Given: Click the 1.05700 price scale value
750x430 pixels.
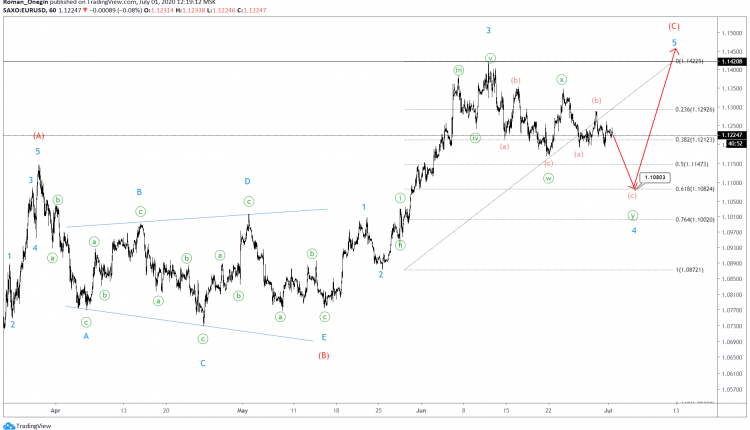Looking at the screenshot, I should pyautogui.click(x=733, y=390).
